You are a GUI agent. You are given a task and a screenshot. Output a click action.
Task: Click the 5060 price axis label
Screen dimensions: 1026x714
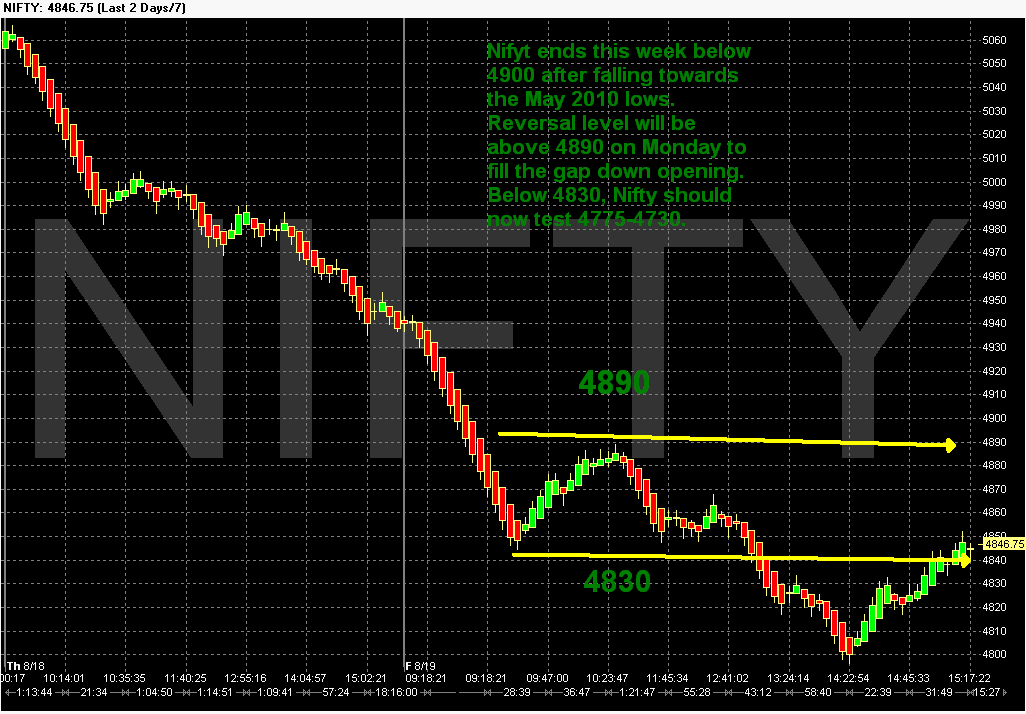pyautogui.click(x=994, y=40)
